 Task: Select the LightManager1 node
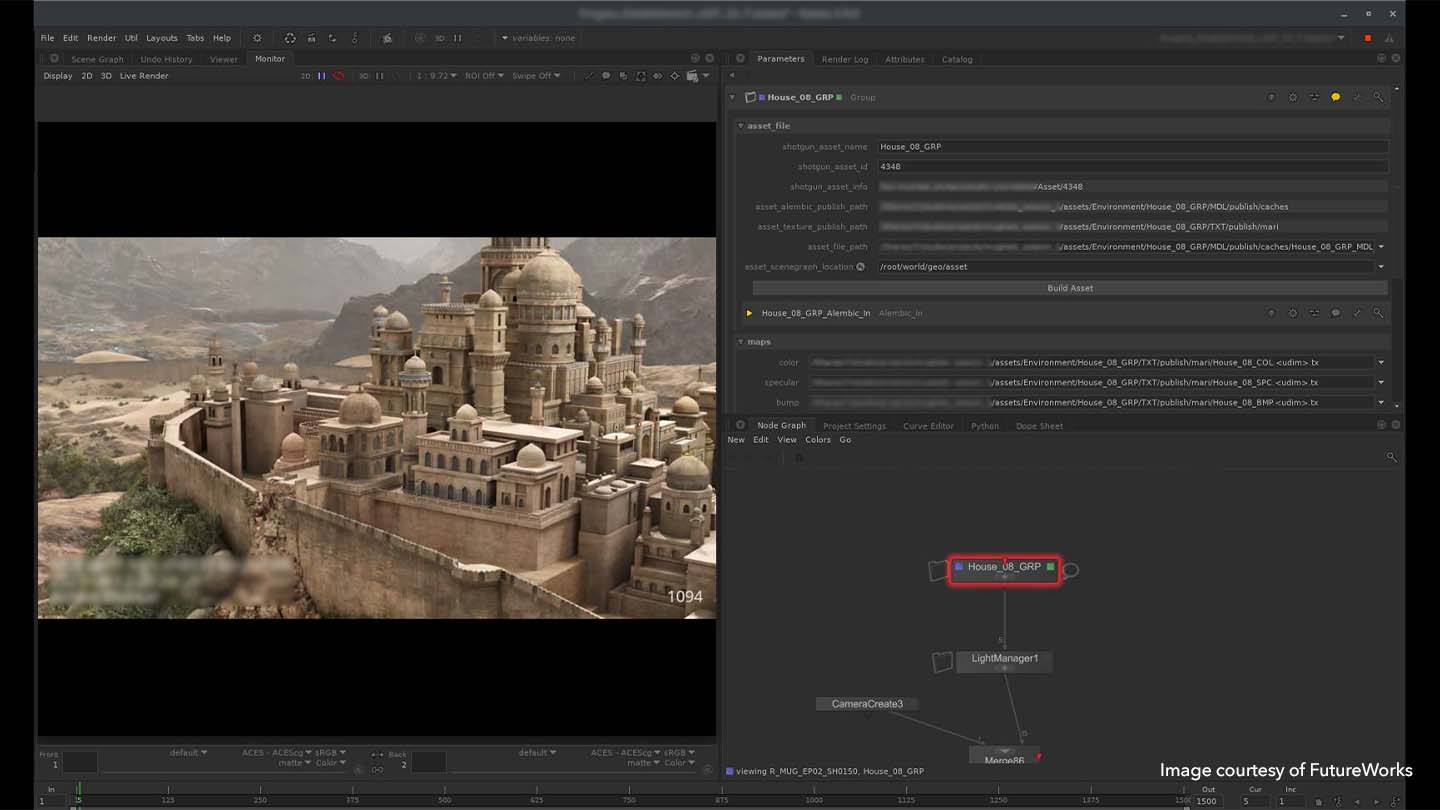(1004, 659)
